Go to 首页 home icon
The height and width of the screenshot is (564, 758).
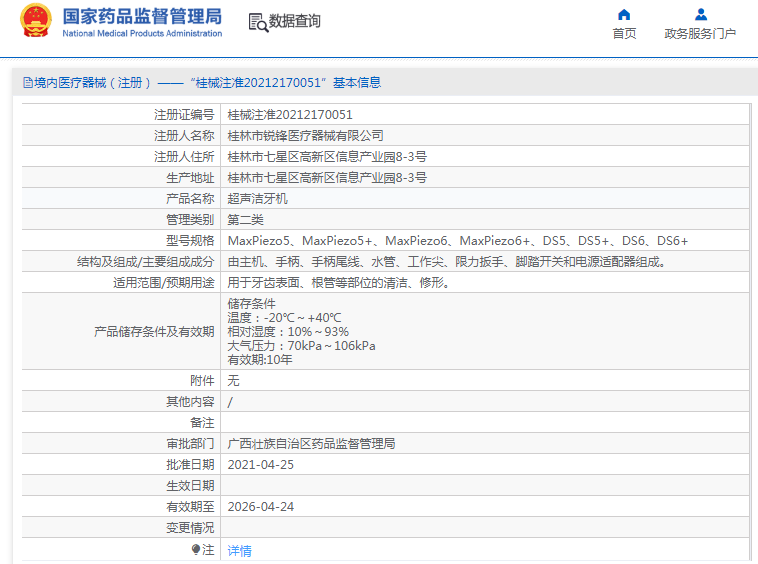click(x=624, y=14)
